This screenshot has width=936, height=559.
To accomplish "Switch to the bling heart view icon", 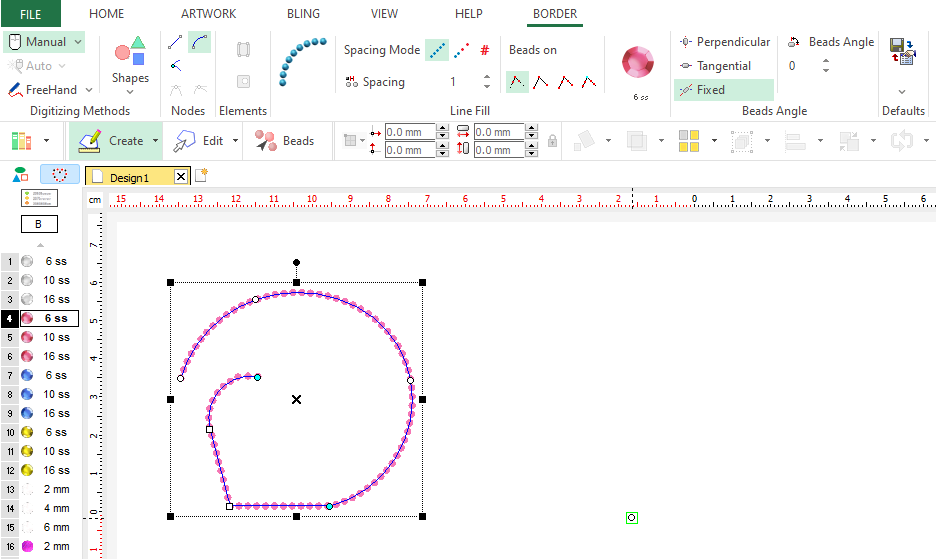I will tap(60, 174).
